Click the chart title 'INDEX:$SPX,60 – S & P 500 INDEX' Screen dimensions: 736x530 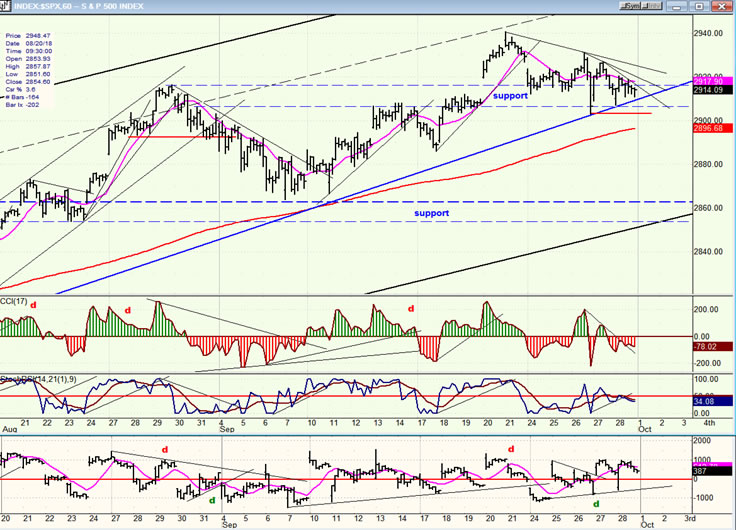tap(79, 6)
